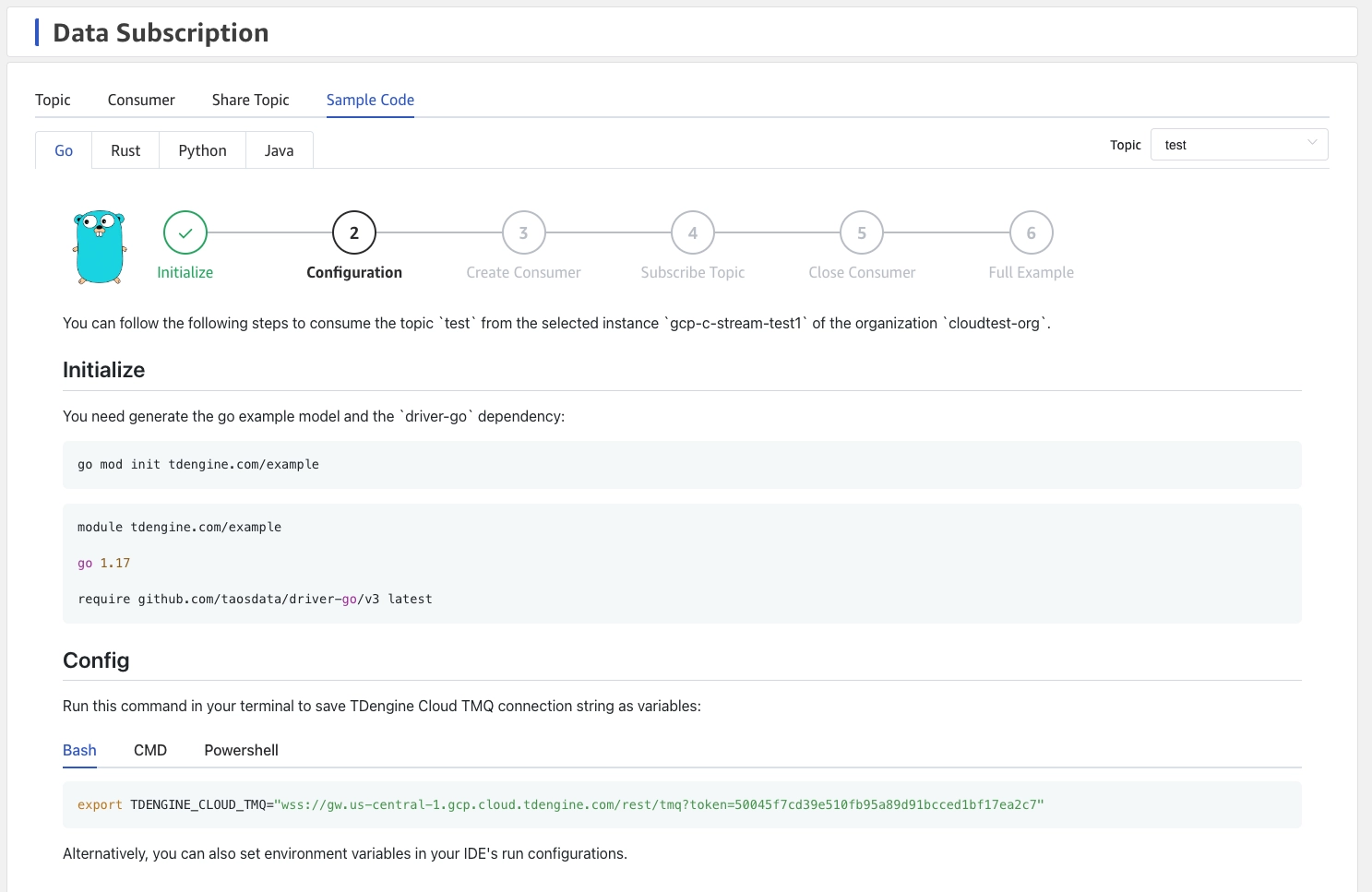Click the 'Alternatively, you can also set' sentence
The image size is (1372, 892).
[345, 853]
